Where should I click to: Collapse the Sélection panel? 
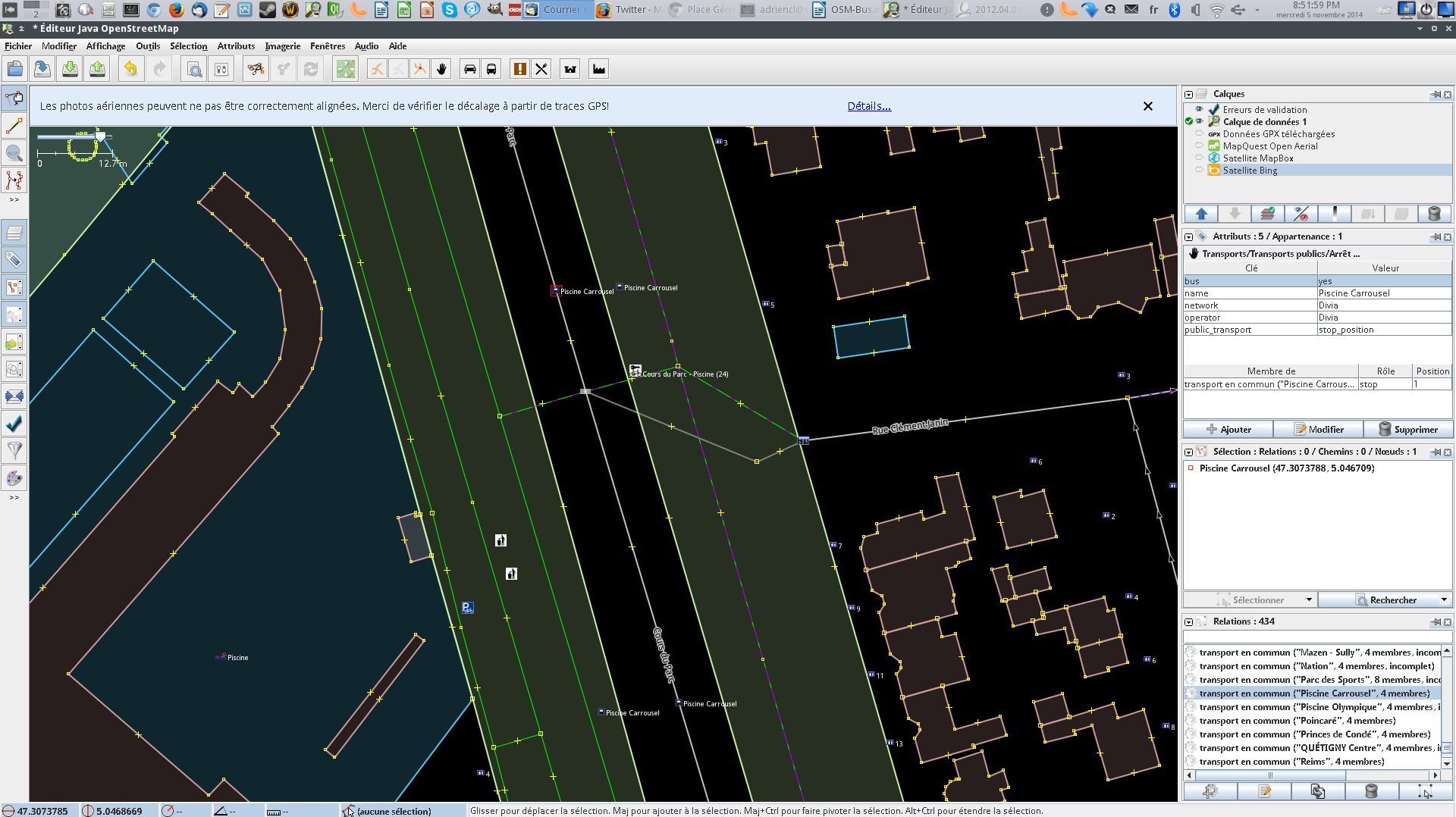pos(1189,452)
